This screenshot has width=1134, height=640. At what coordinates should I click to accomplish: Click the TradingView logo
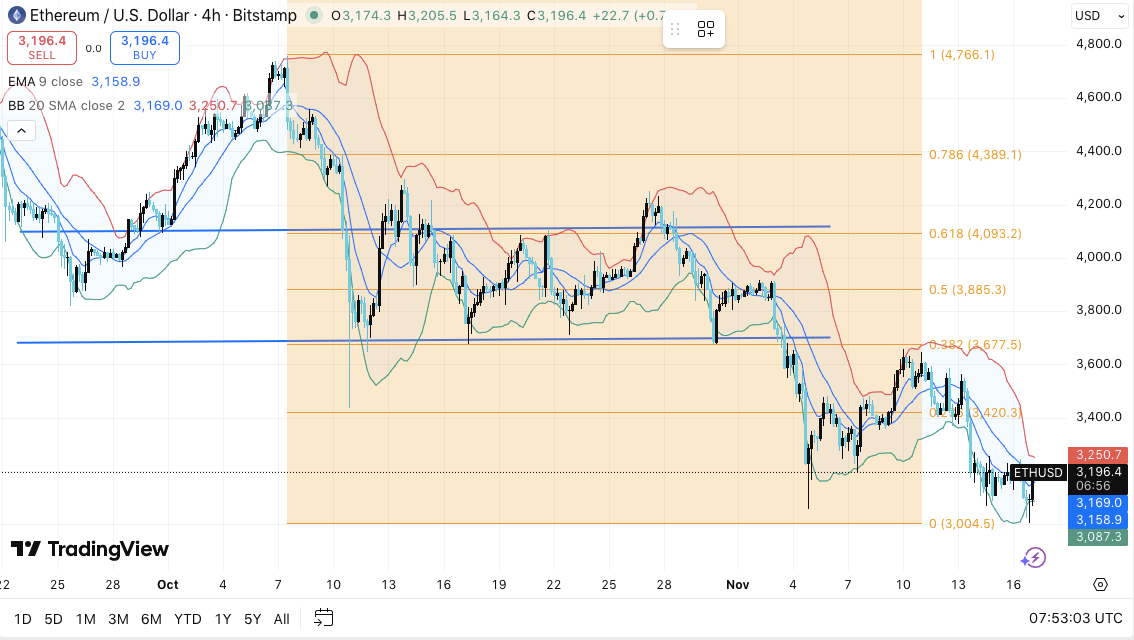(x=90, y=549)
